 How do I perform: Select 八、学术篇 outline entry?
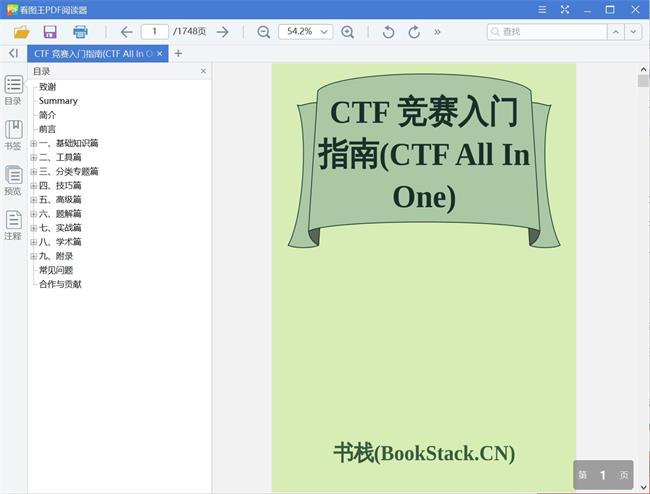60,242
